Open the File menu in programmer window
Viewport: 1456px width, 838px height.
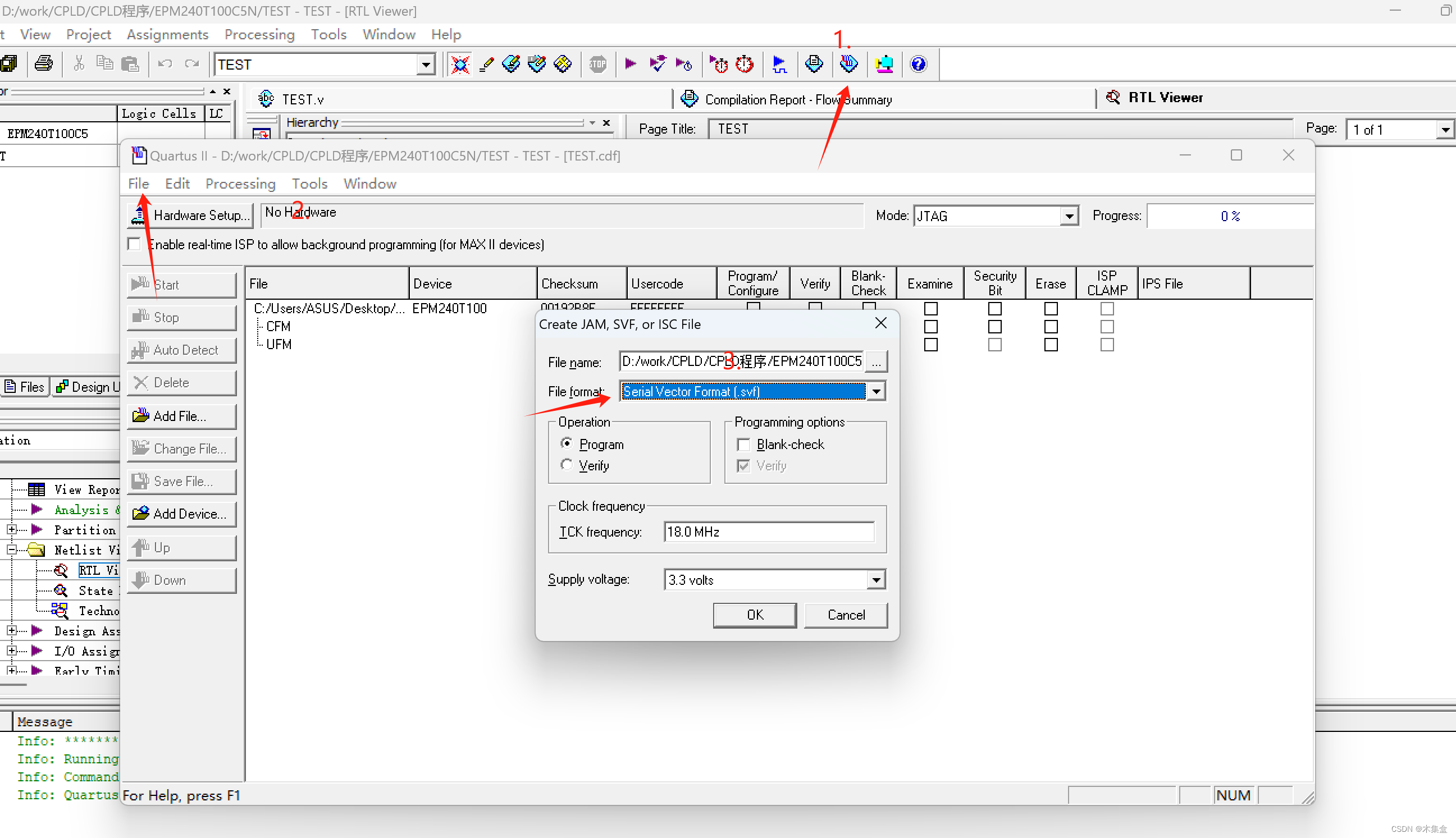click(138, 184)
